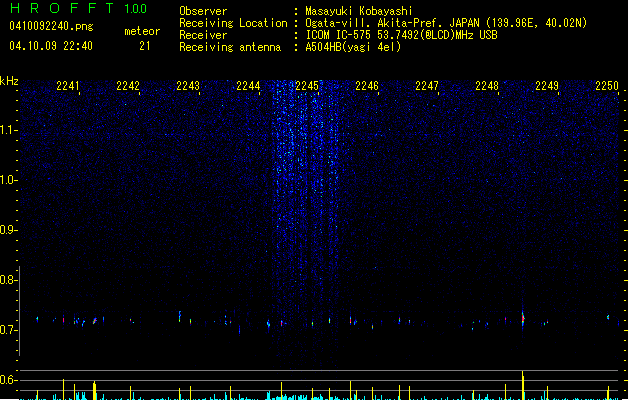
Task: Click the 2242 time axis marker
Action: (x=128, y=86)
